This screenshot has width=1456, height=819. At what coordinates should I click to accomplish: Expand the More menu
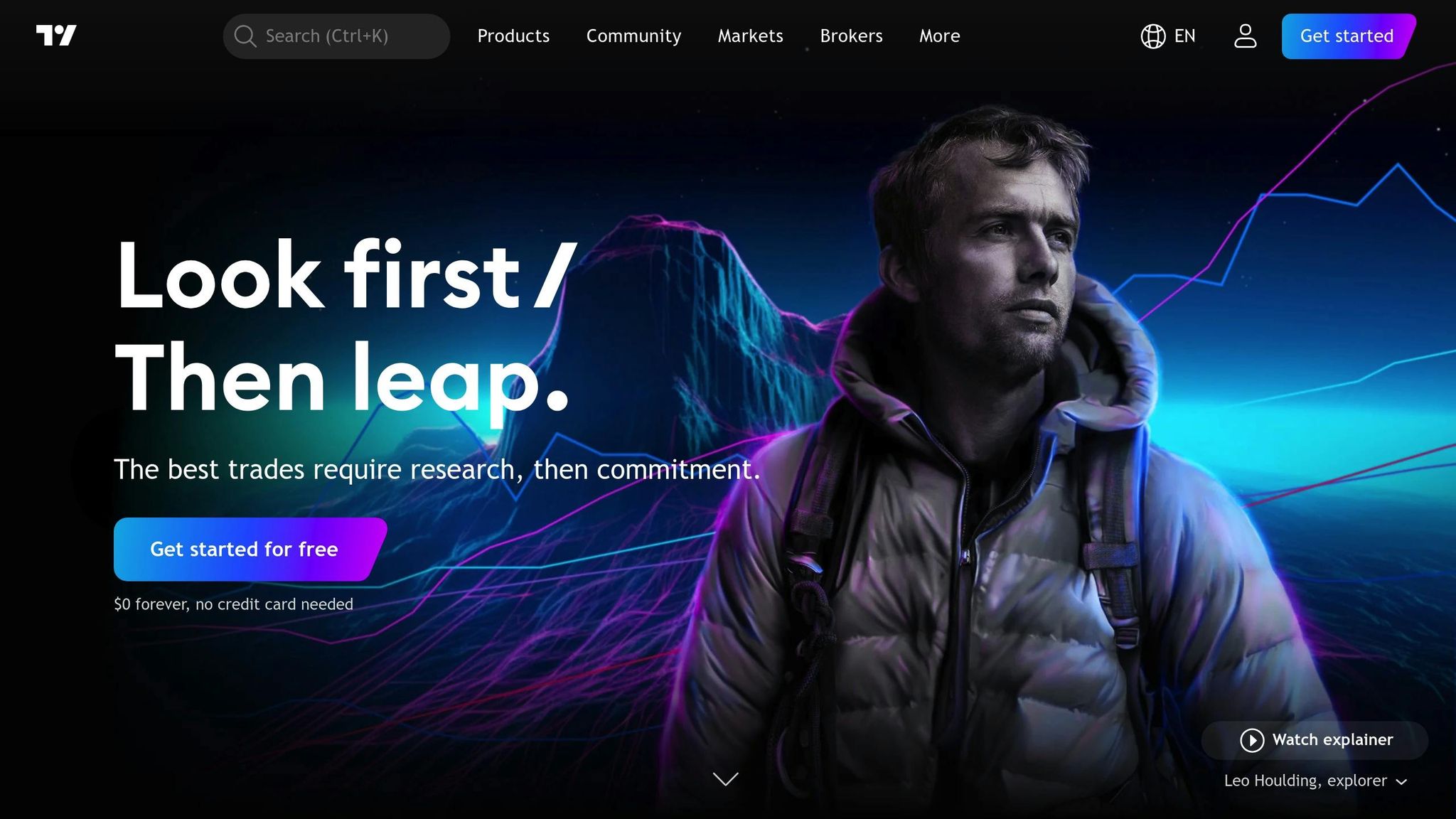pos(939,36)
